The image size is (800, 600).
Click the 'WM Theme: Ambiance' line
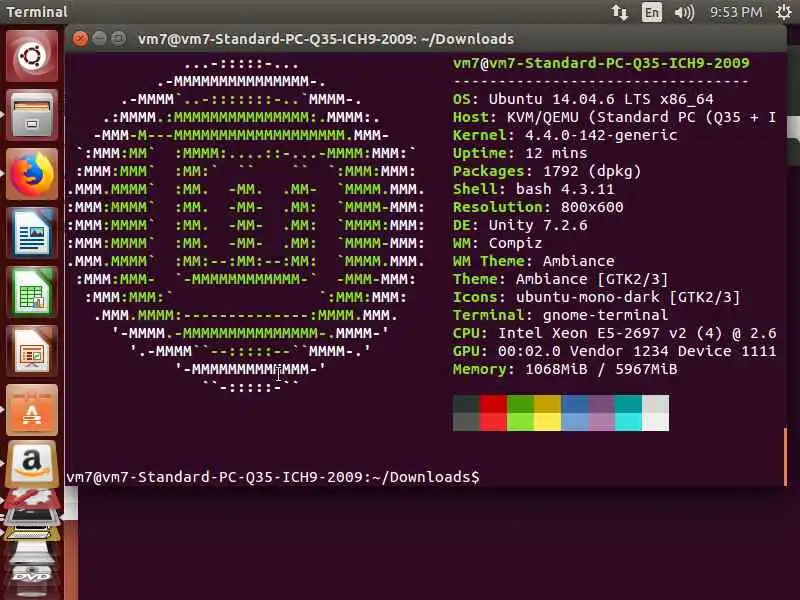534,261
